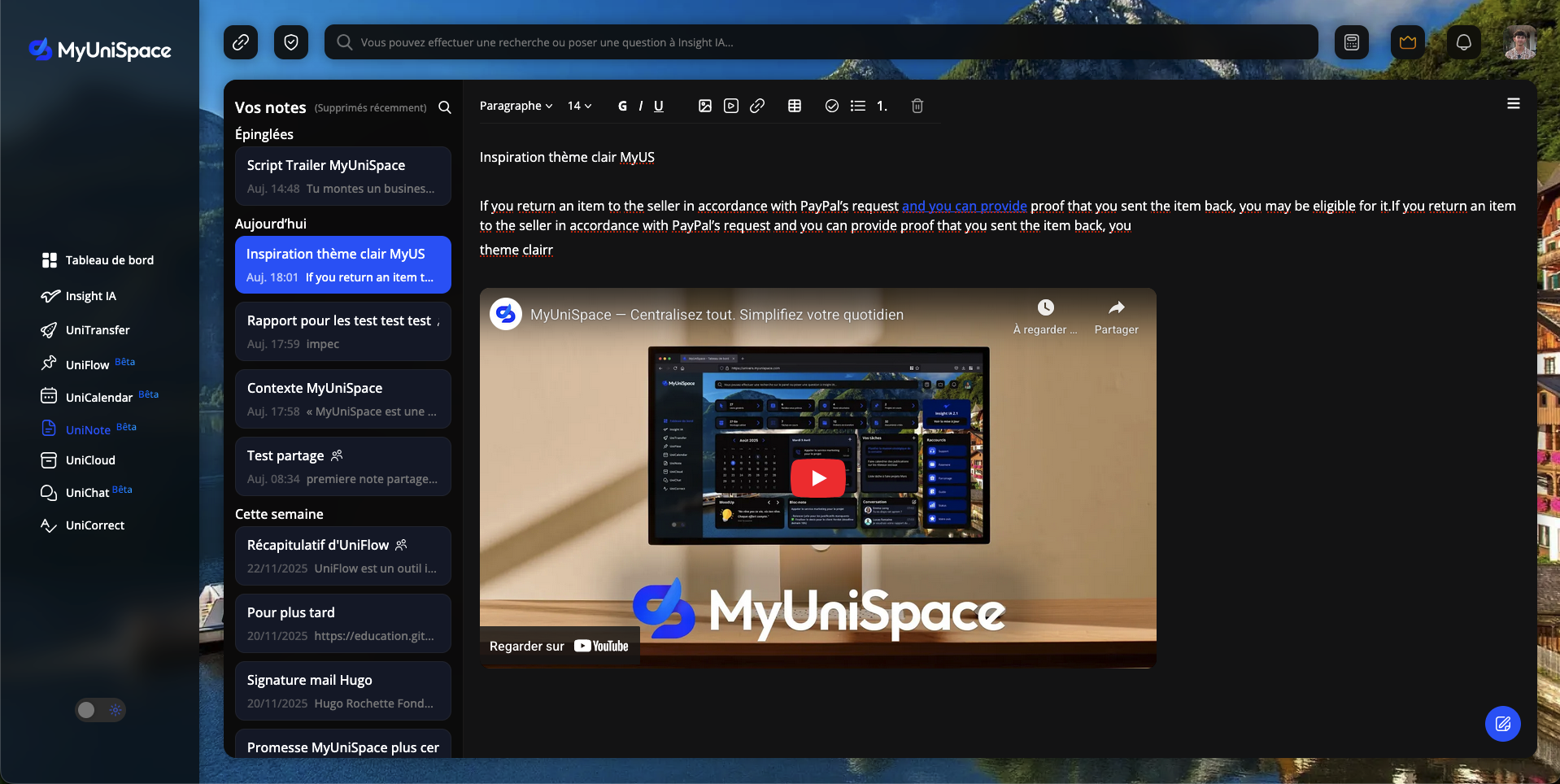This screenshot has width=1560, height=784.
Task: Open Insight IA from the sidebar
Action: 90,296
